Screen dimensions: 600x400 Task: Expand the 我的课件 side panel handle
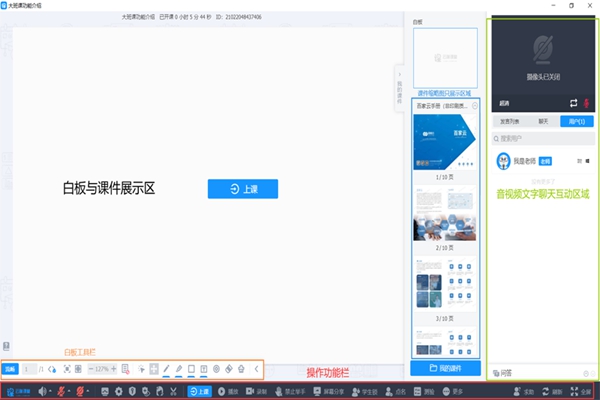[x=401, y=85]
